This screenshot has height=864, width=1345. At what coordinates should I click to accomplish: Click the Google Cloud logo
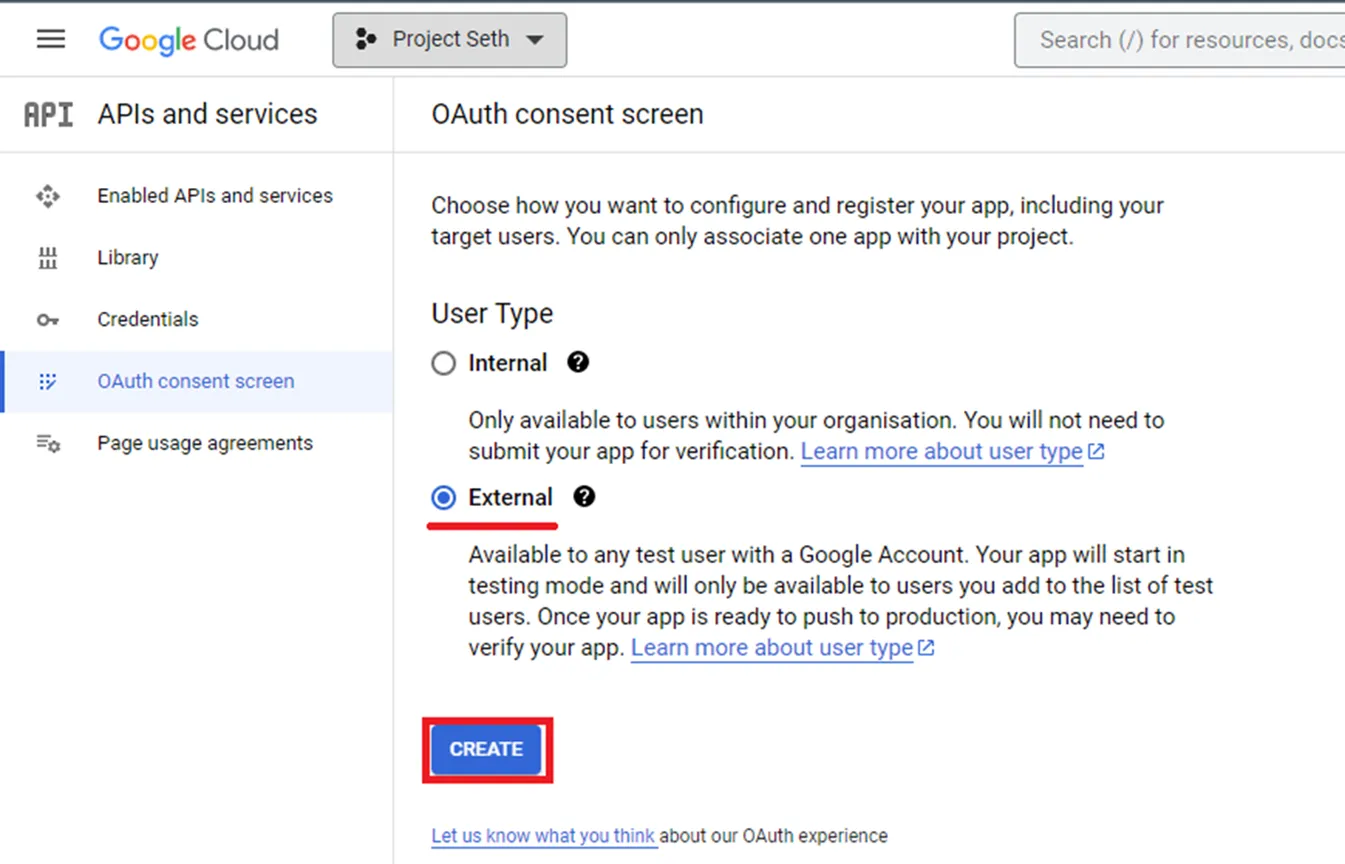click(x=188, y=40)
